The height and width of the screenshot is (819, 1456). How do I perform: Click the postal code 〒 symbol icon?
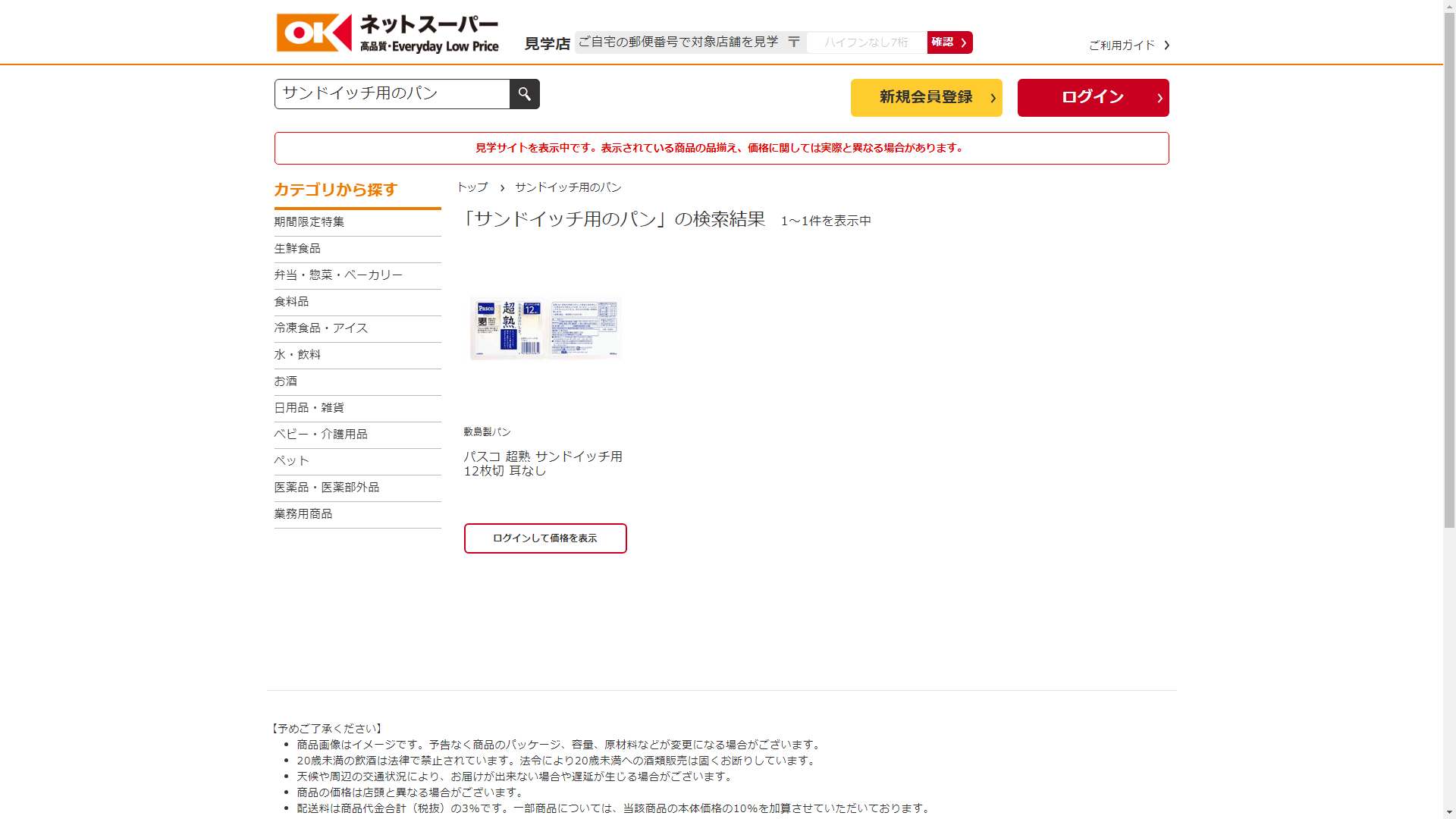[793, 42]
